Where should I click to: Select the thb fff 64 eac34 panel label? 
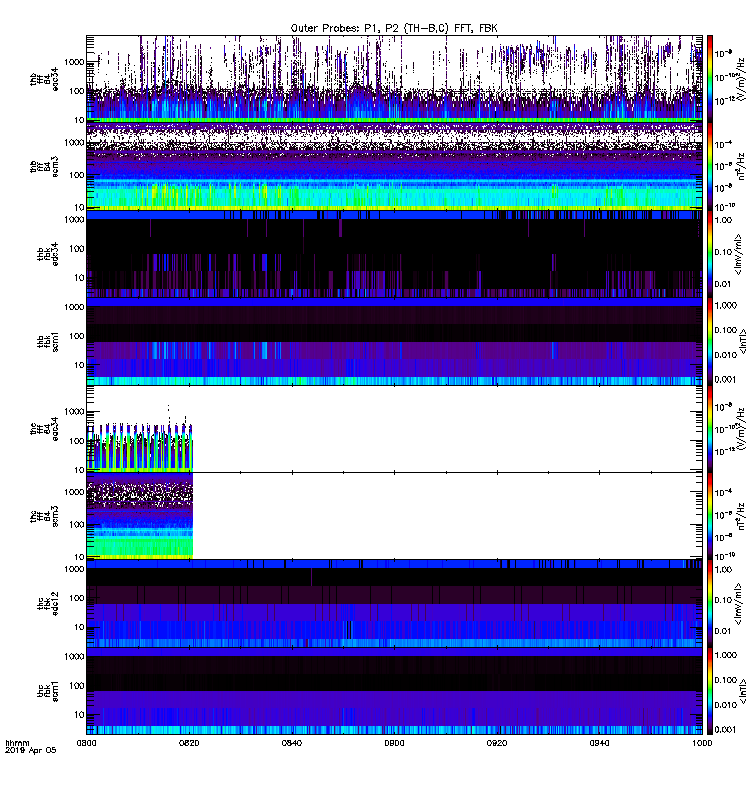(x=44, y=79)
